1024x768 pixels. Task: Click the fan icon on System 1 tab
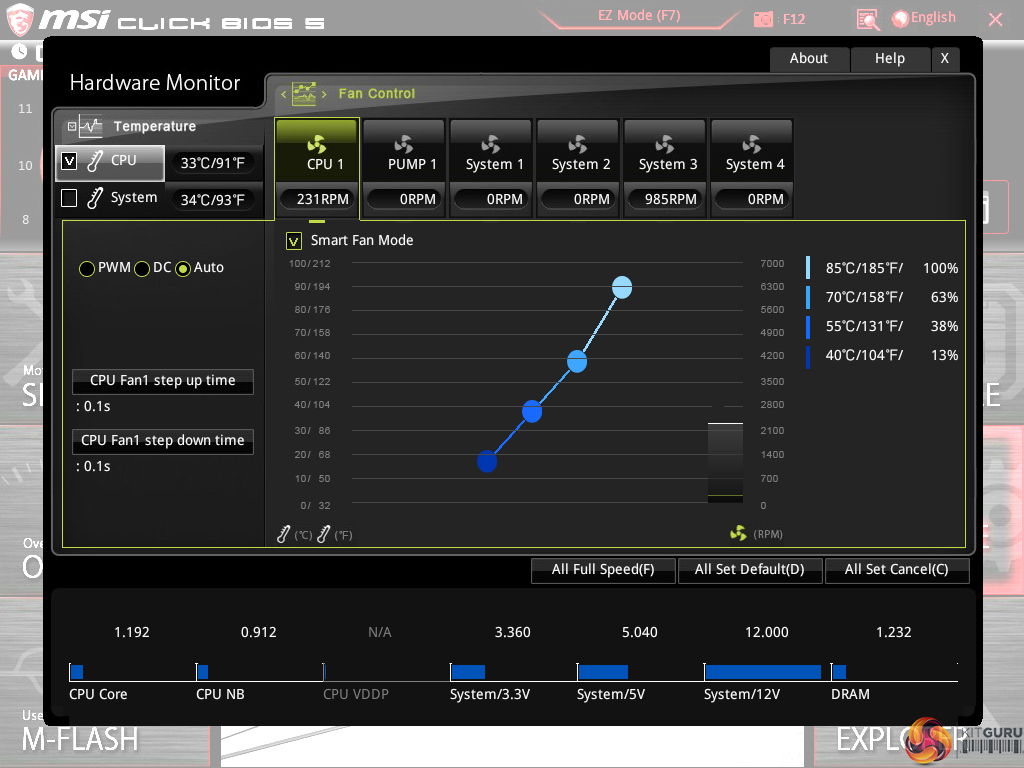point(491,144)
